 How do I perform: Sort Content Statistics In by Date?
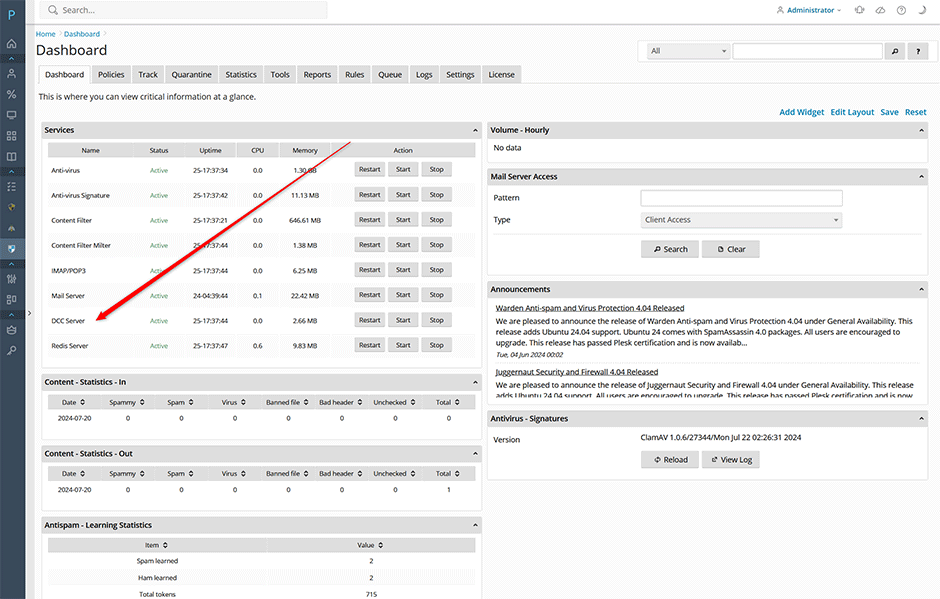click(74, 402)
